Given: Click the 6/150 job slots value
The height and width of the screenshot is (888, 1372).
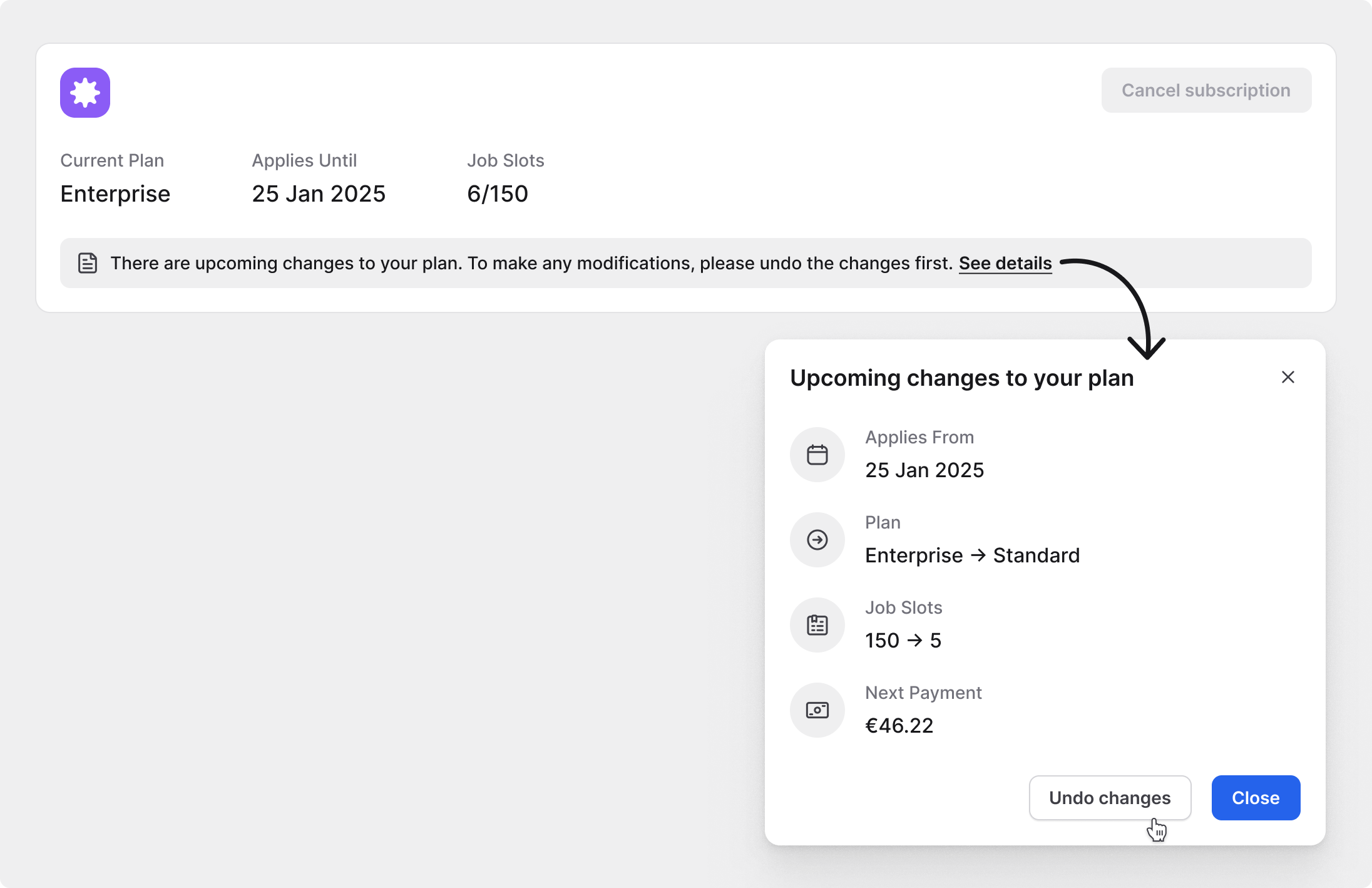Looking at the screenshot, I should coord(498,194).
